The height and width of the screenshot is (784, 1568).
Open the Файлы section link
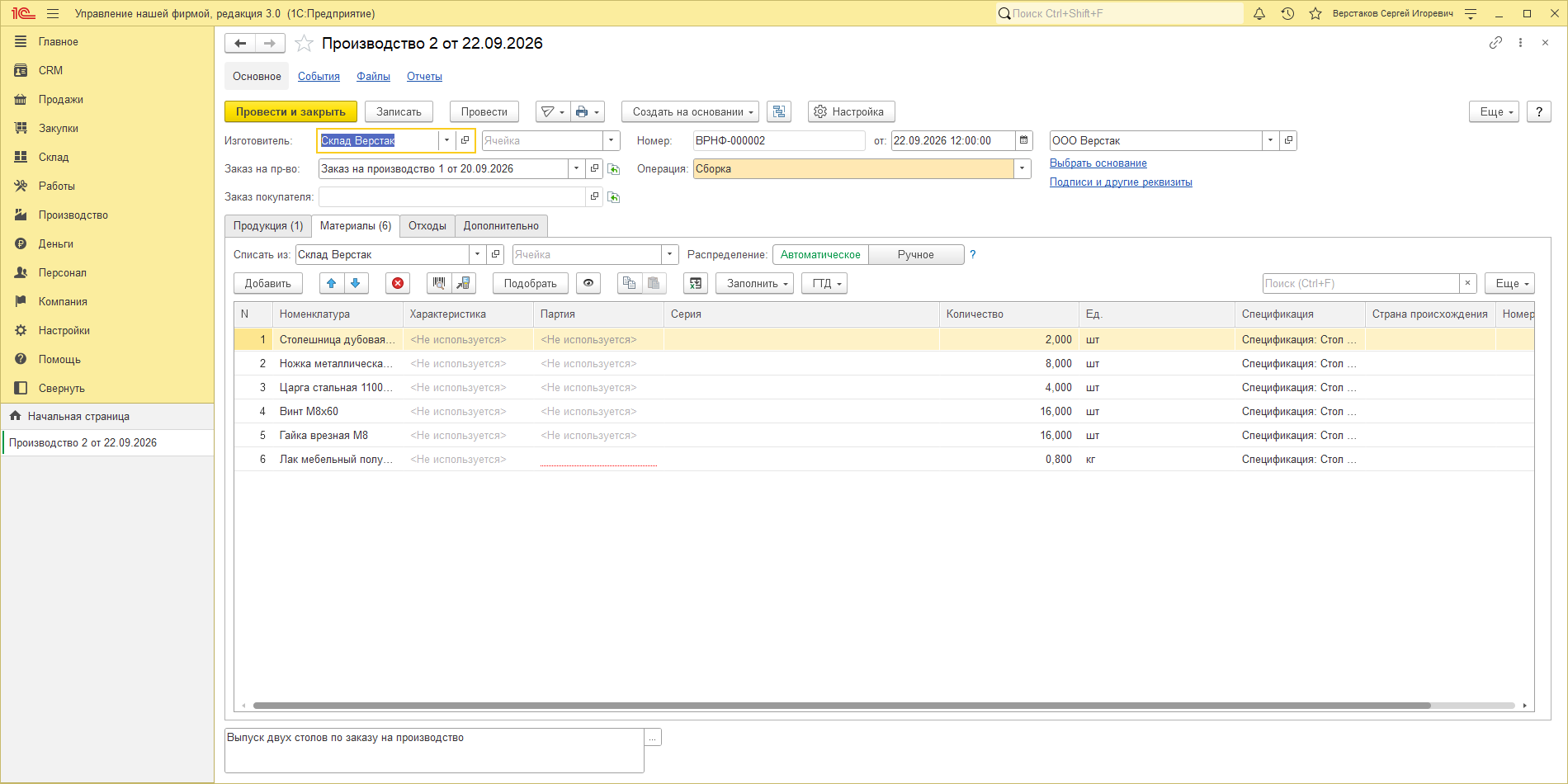(x=373, y=76)
